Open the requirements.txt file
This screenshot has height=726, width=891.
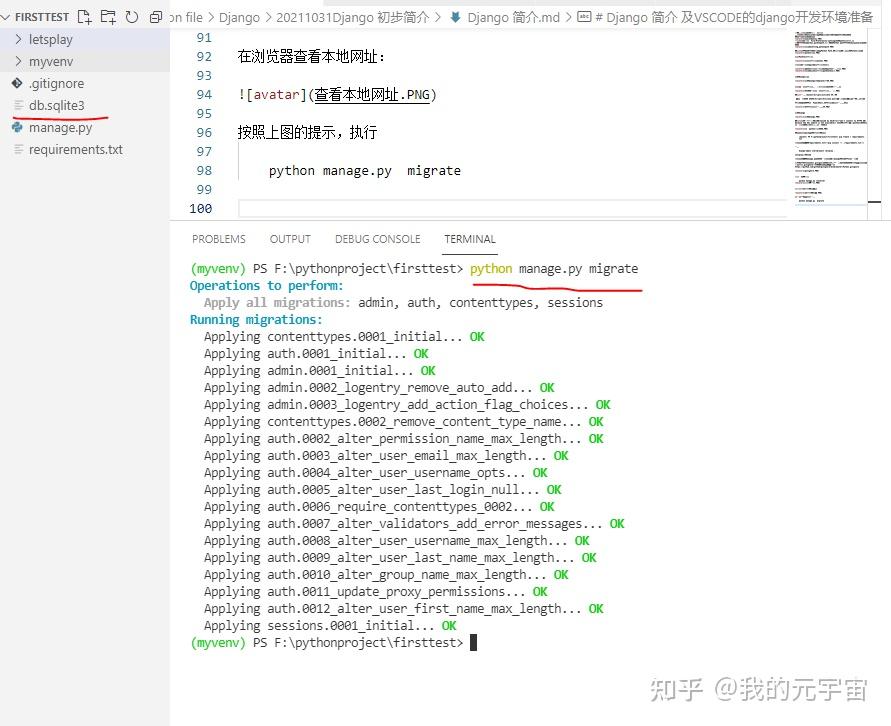[x=73, y=148]
